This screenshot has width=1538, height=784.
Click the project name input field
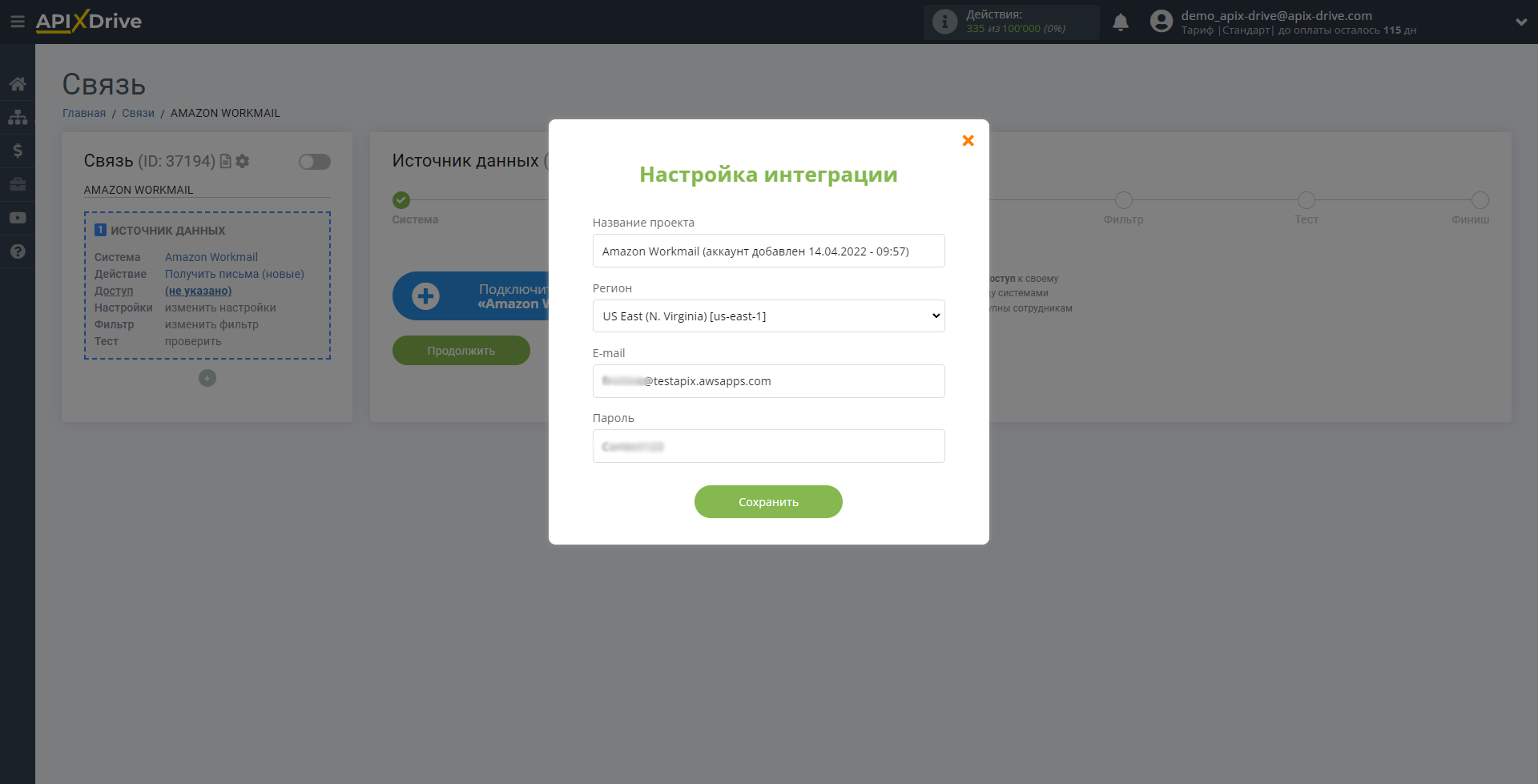(x=769, y=251)
